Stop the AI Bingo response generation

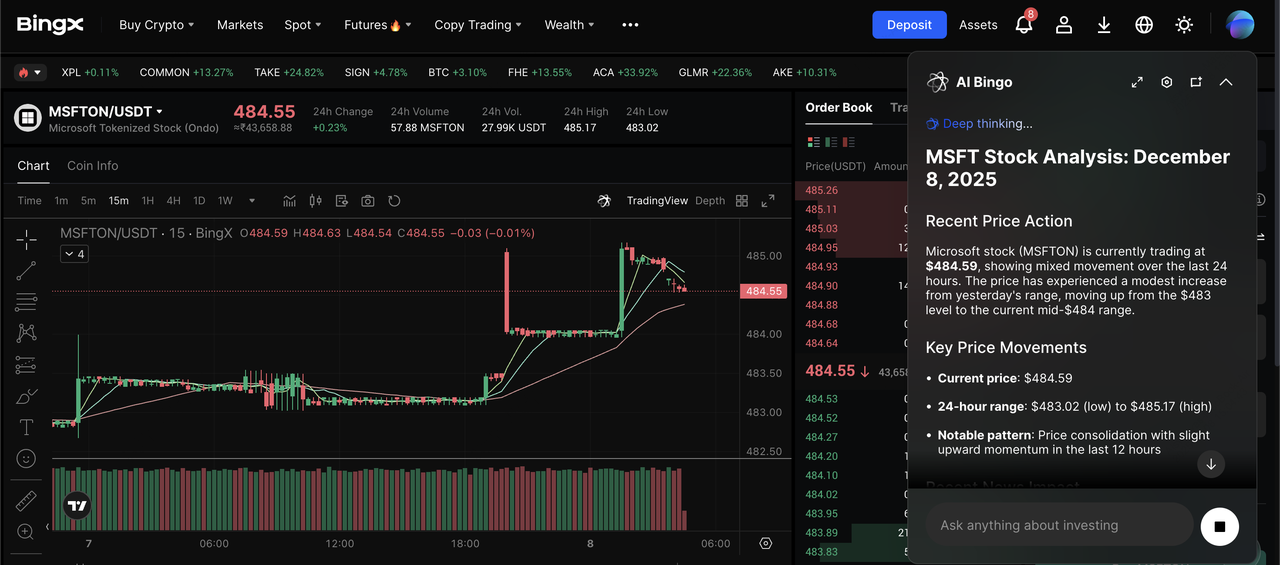[x=1219, y=525]
